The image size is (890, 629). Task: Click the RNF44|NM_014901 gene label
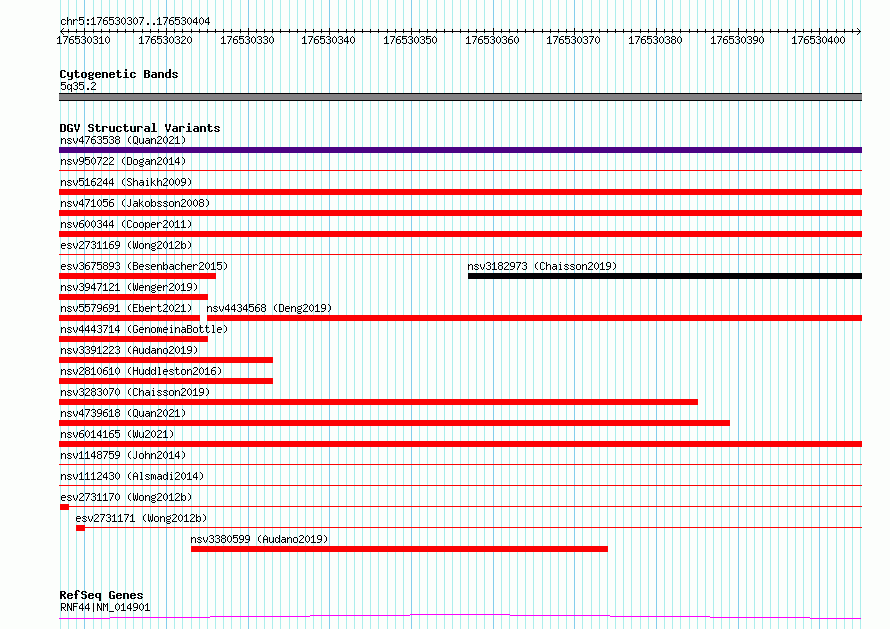(105, 607)
